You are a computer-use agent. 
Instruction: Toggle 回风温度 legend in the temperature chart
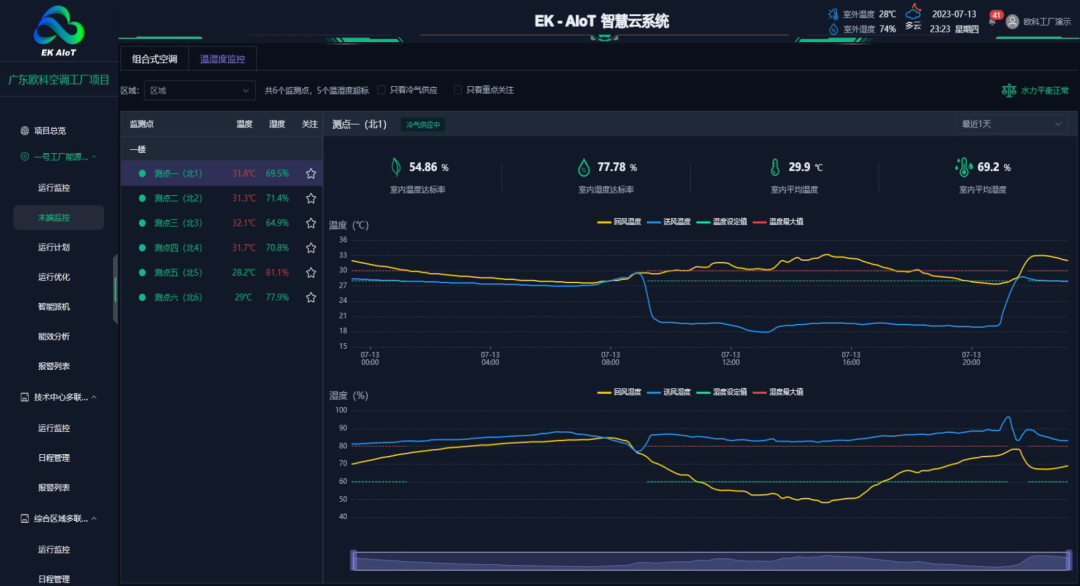(619, 221)
